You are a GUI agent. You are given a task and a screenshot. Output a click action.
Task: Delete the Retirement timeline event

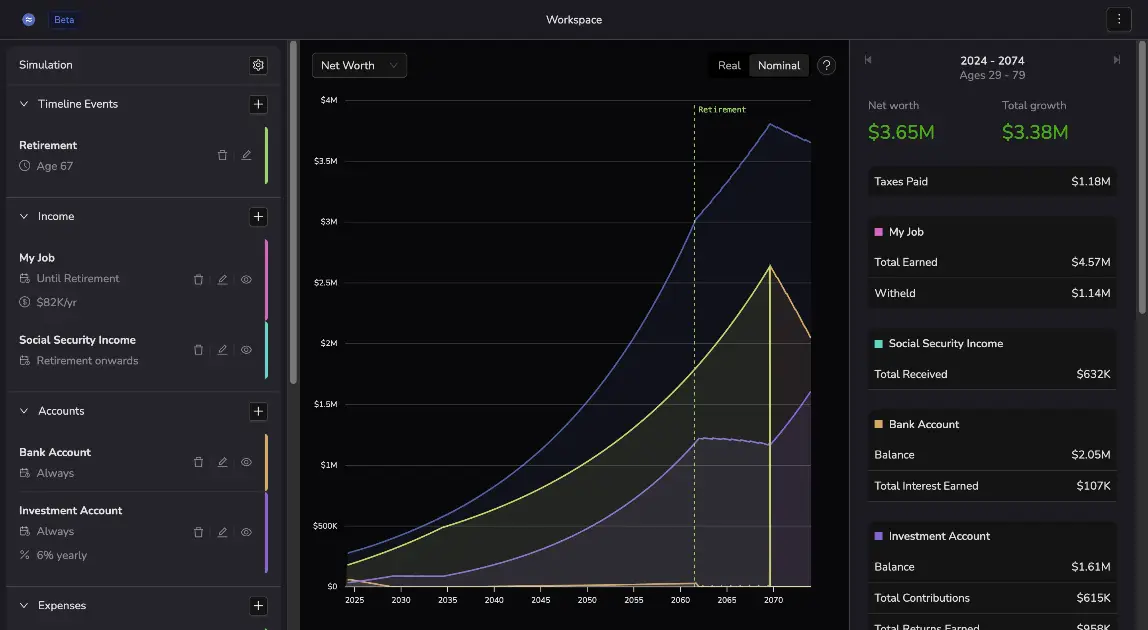pos(222,155)
